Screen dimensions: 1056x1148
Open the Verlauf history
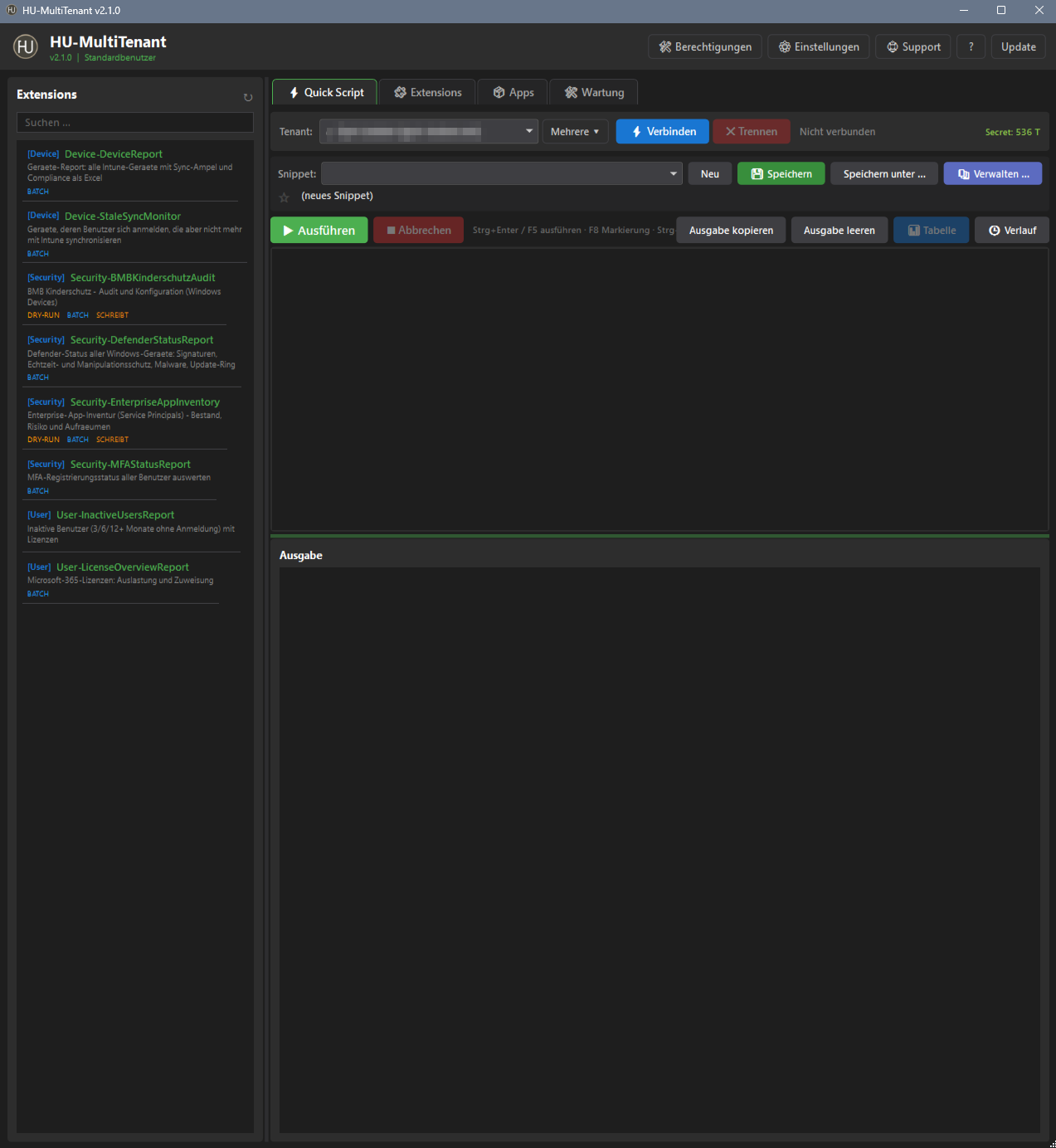tap(1012, 230)
